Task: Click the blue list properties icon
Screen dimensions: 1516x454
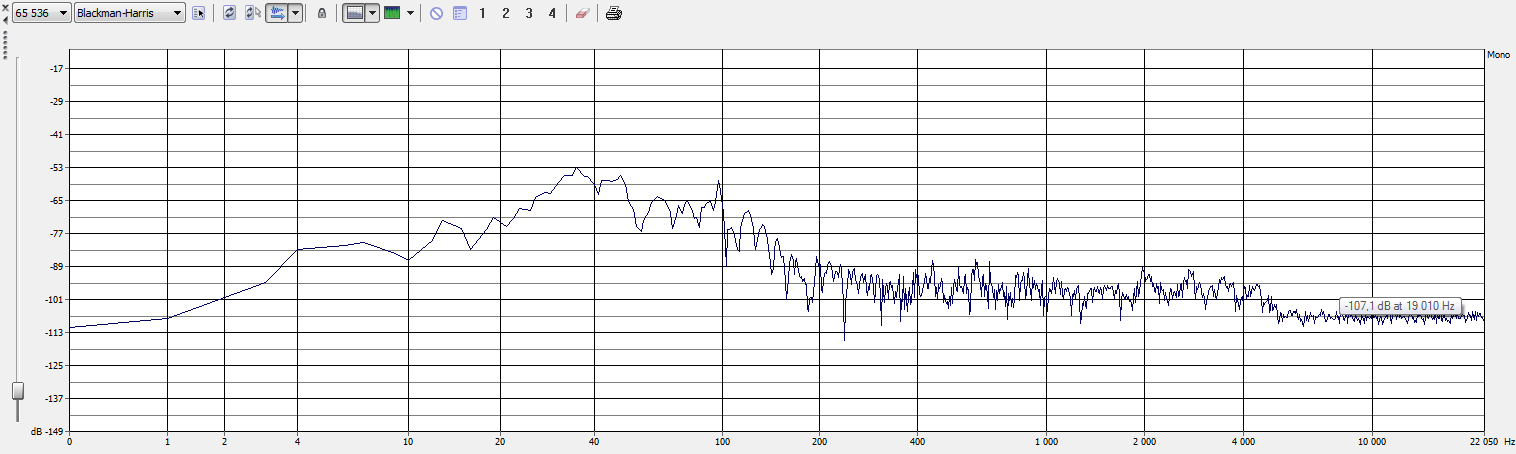Action: tap(460, 13)
